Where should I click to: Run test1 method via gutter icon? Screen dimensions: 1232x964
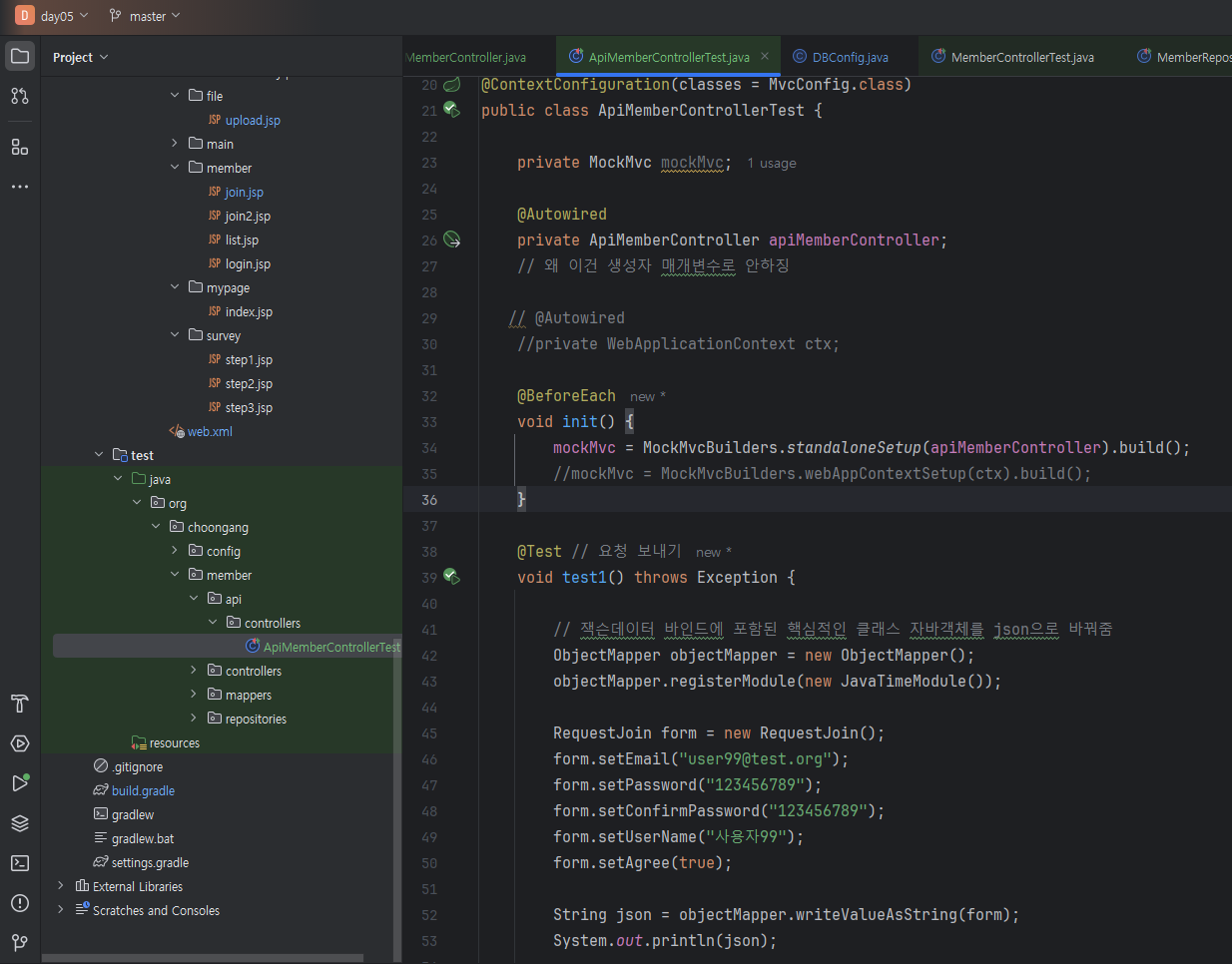451,577
